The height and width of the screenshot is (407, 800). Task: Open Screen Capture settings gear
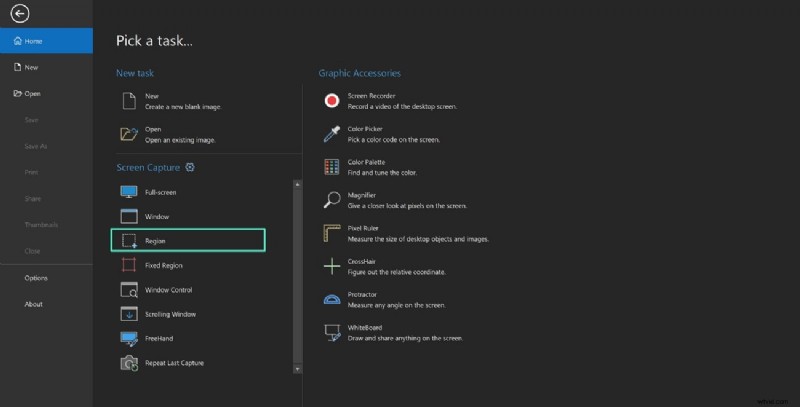(x=190, y=168)
